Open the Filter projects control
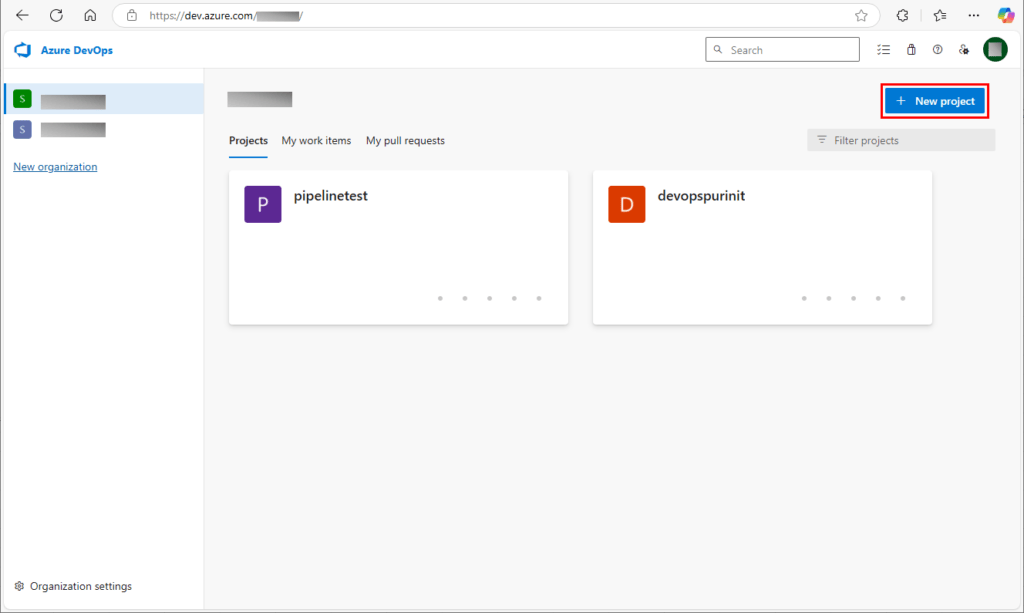This screenshot has height=613, width=1024. [900, 139]
